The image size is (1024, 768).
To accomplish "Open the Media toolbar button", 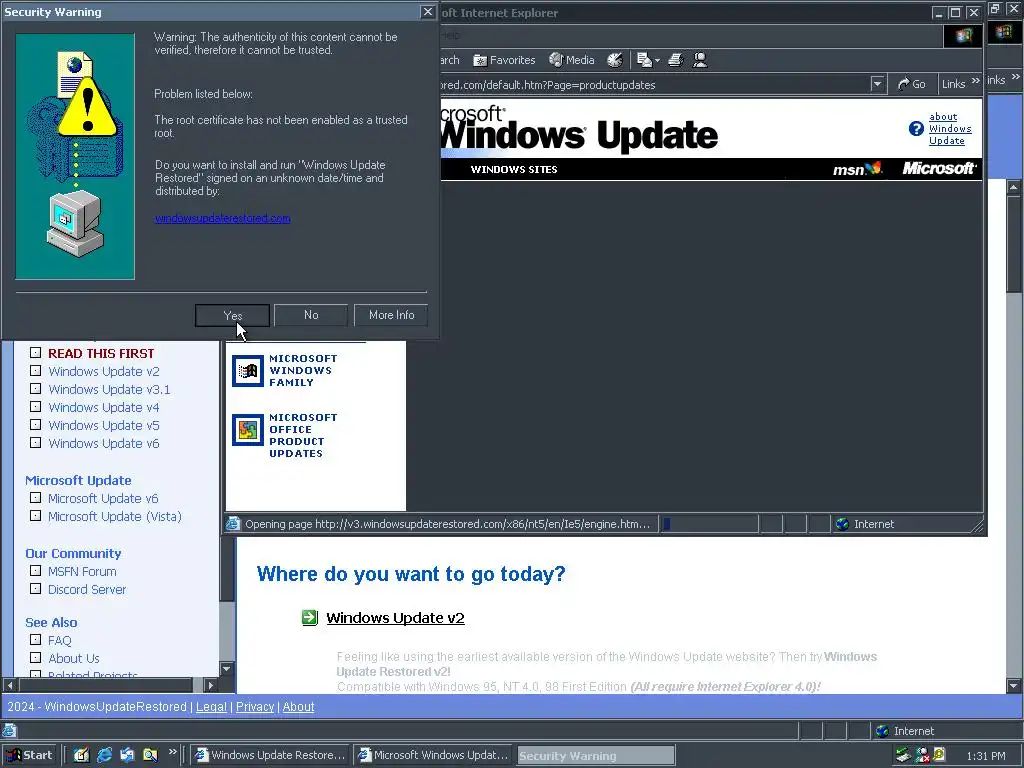I will (571, 60).
